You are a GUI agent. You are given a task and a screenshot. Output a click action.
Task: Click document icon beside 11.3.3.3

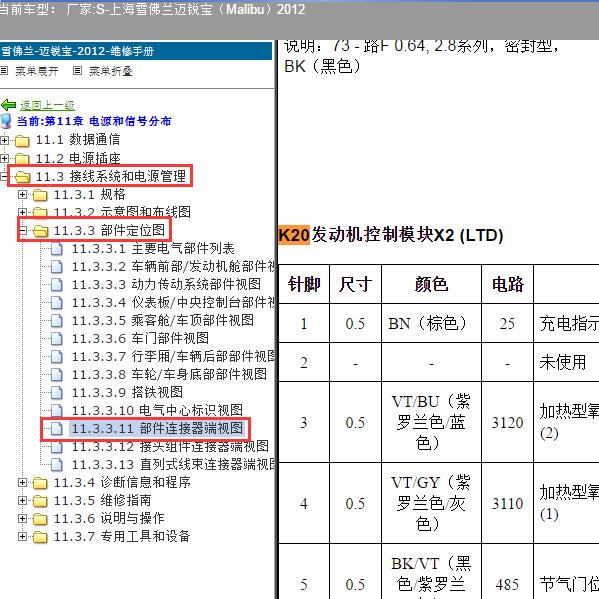point(57,285)
